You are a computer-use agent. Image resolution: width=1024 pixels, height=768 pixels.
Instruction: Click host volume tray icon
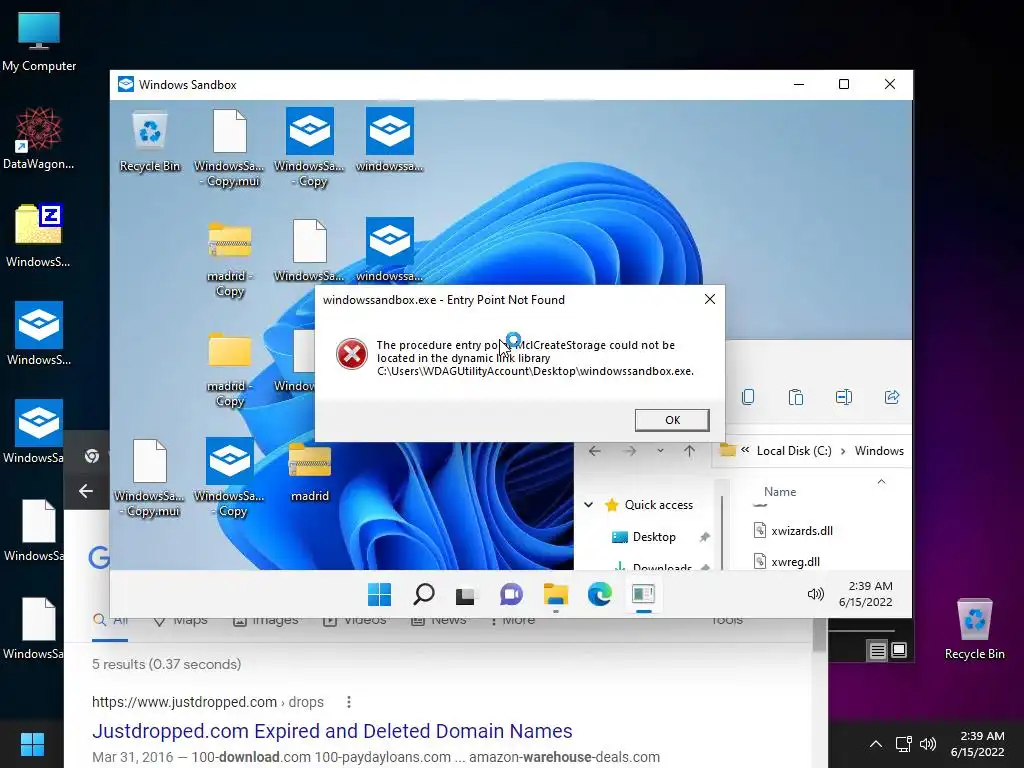pos(927,744)
